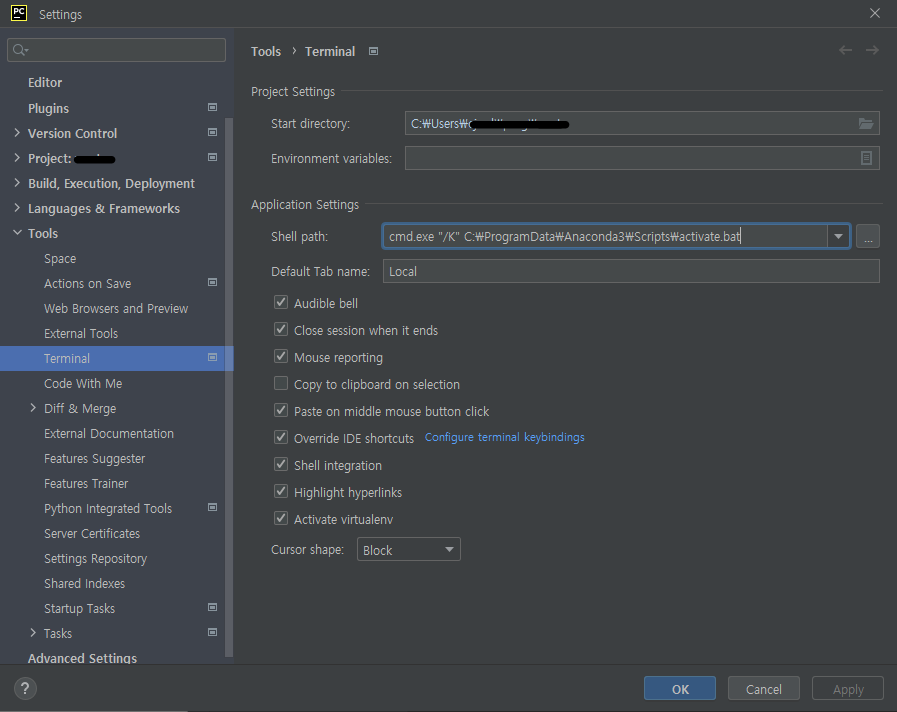The image size is (897, 712).
Task: Open the Cursor shape Block dropdown
Action: tap(408, 550)
